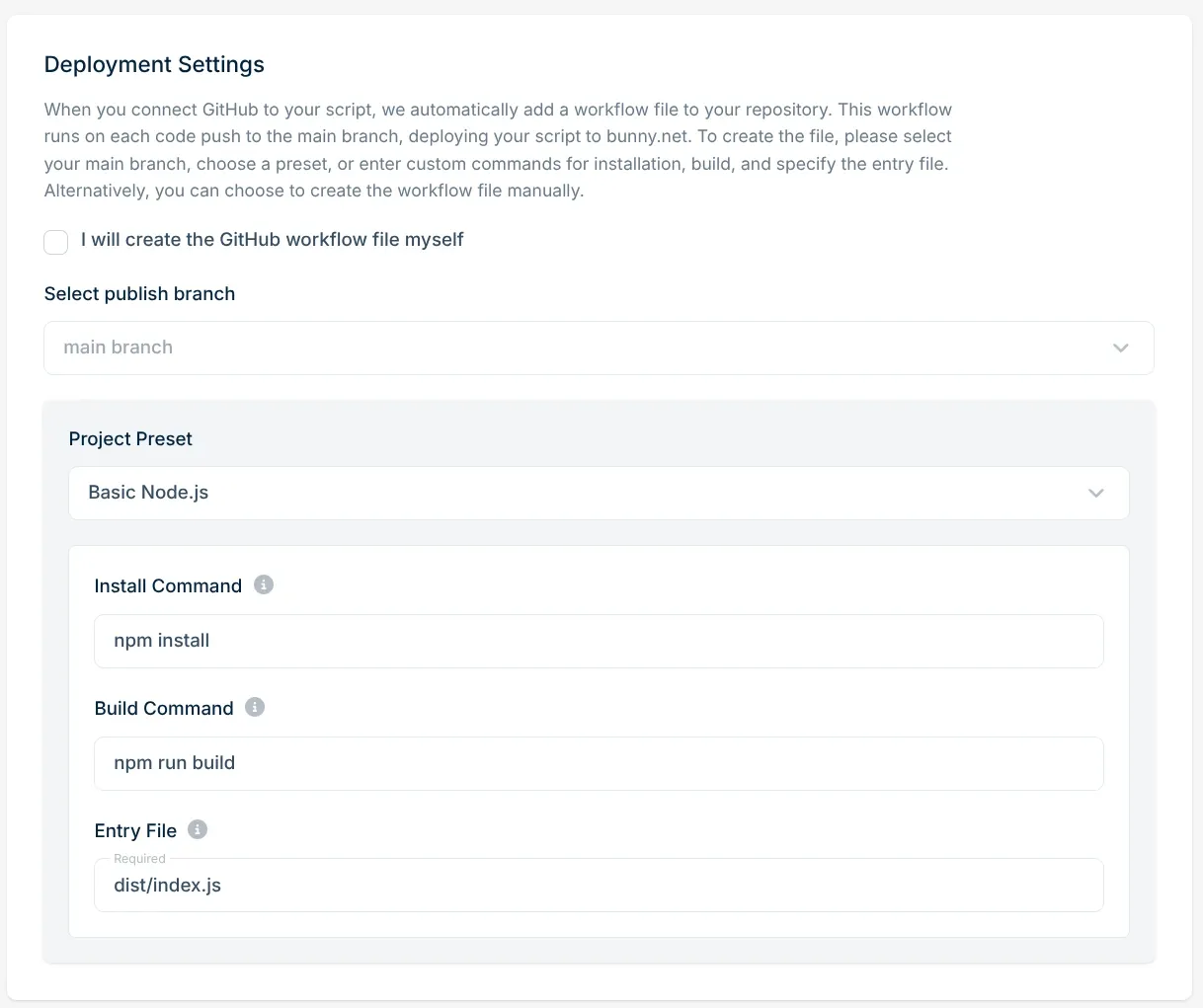Tick the GitHub workflow file myself checkbox
1203x1008 pixels.
[x=56, y=242]
